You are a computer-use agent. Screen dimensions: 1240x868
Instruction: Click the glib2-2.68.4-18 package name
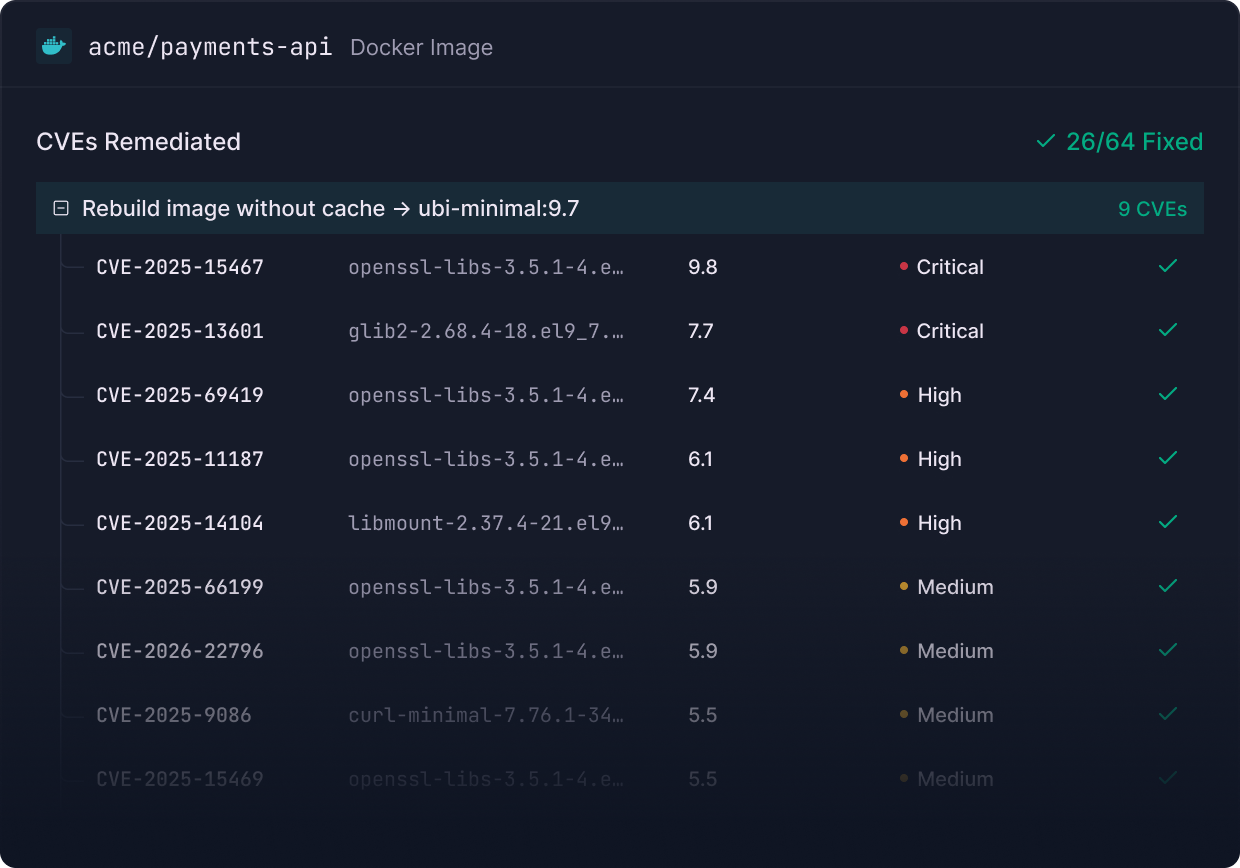(486, 331)
